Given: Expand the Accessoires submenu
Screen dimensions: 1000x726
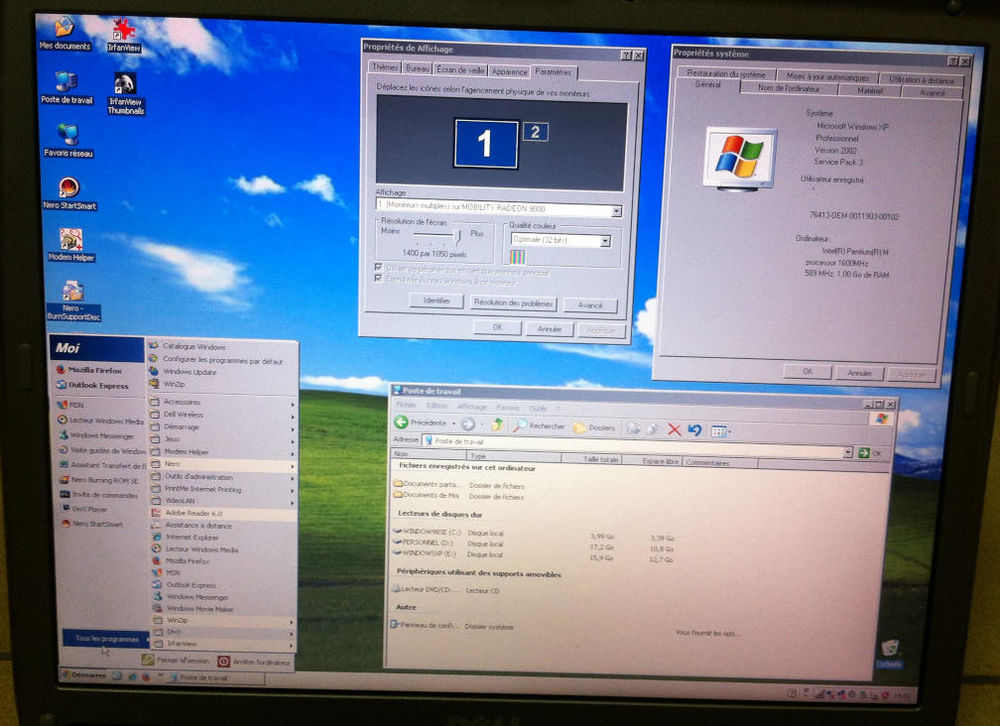Looking at the screenshot, I should coord(223,403).
